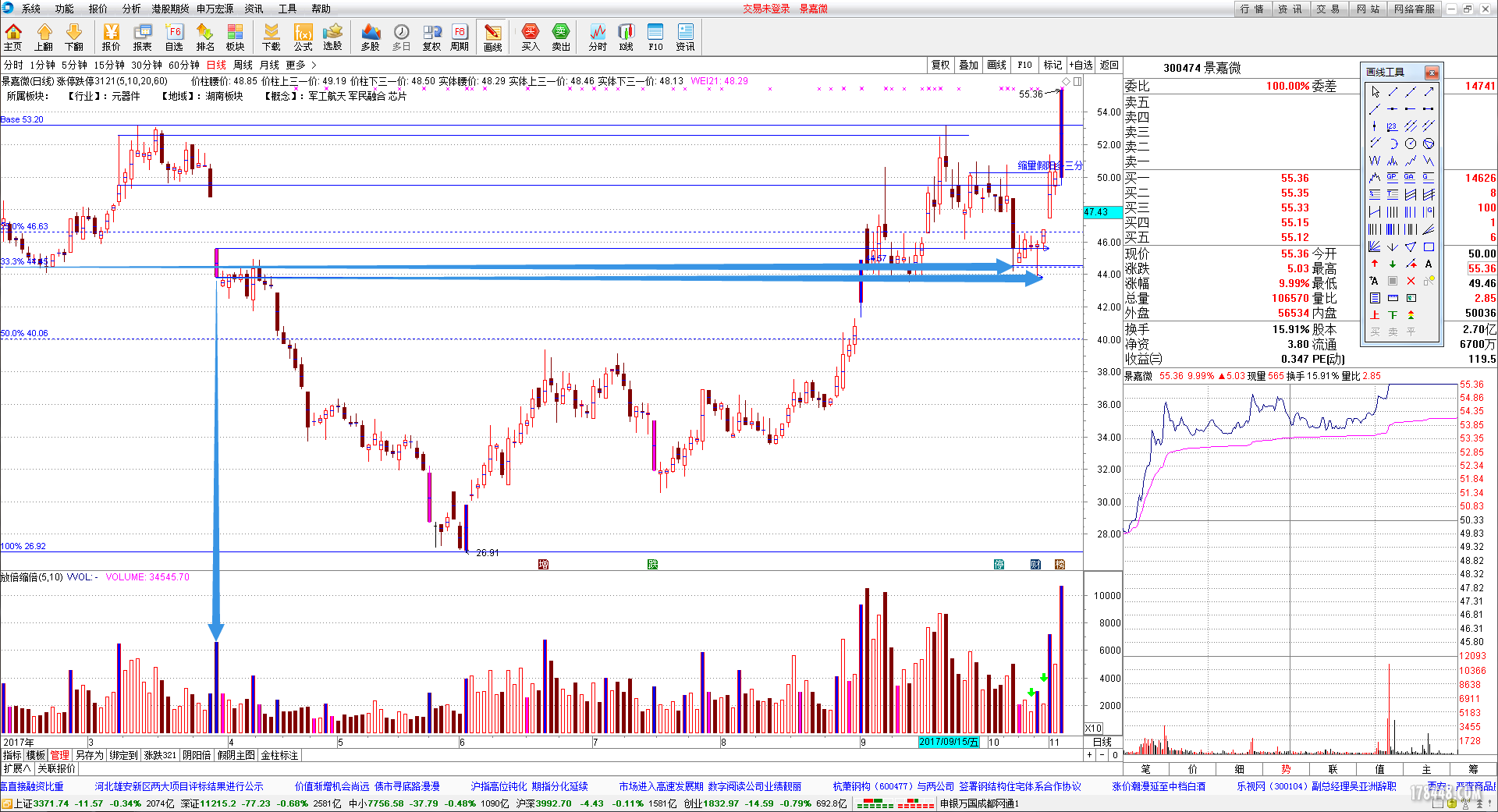
Task: Select the arrow pointer drawing tool
Action: point(1375,91)
